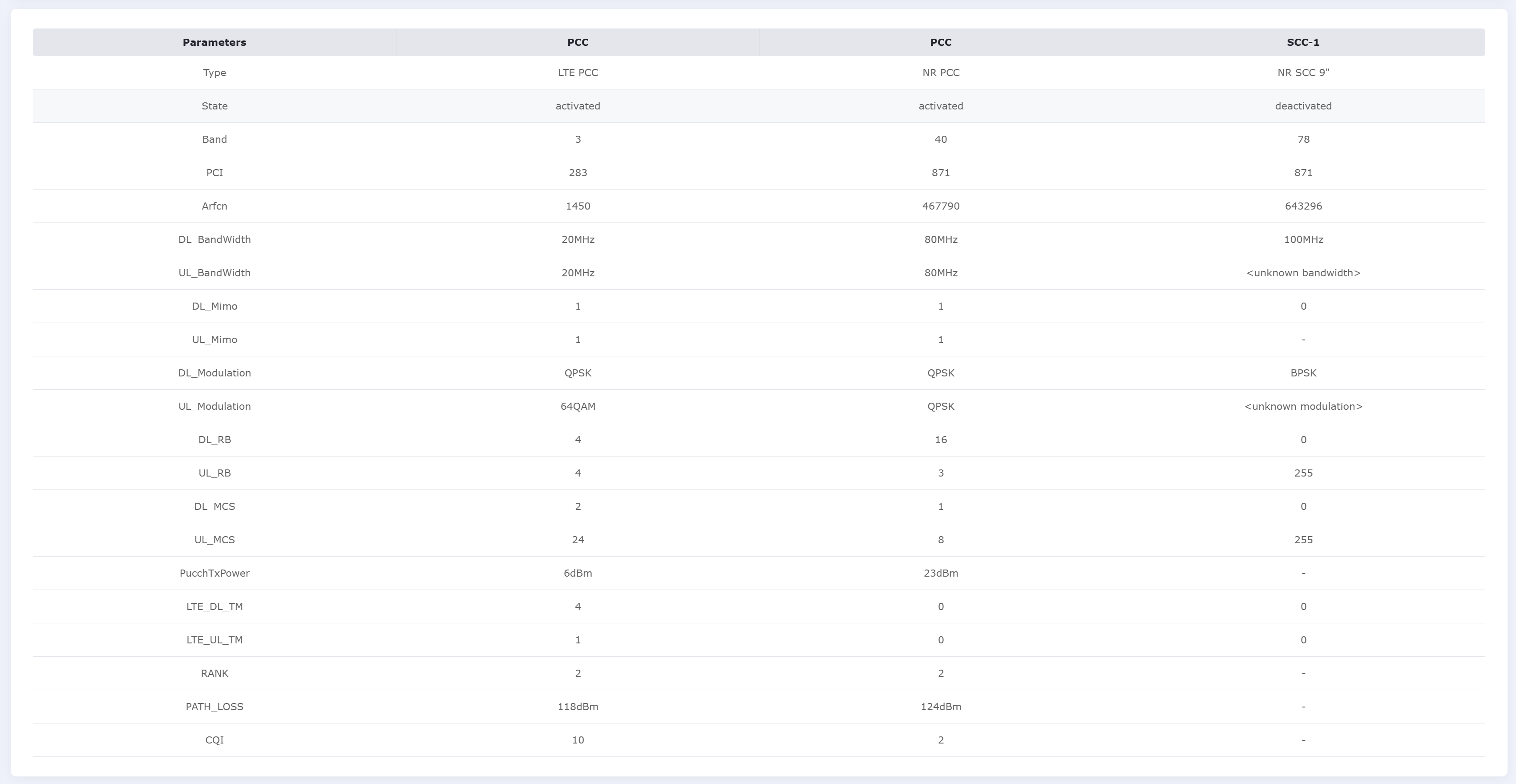Image resolution: width=1516 pixels, height=784 pixels.
Task: Click the PATH_LOSS row label
Action: tap(214, 706)
